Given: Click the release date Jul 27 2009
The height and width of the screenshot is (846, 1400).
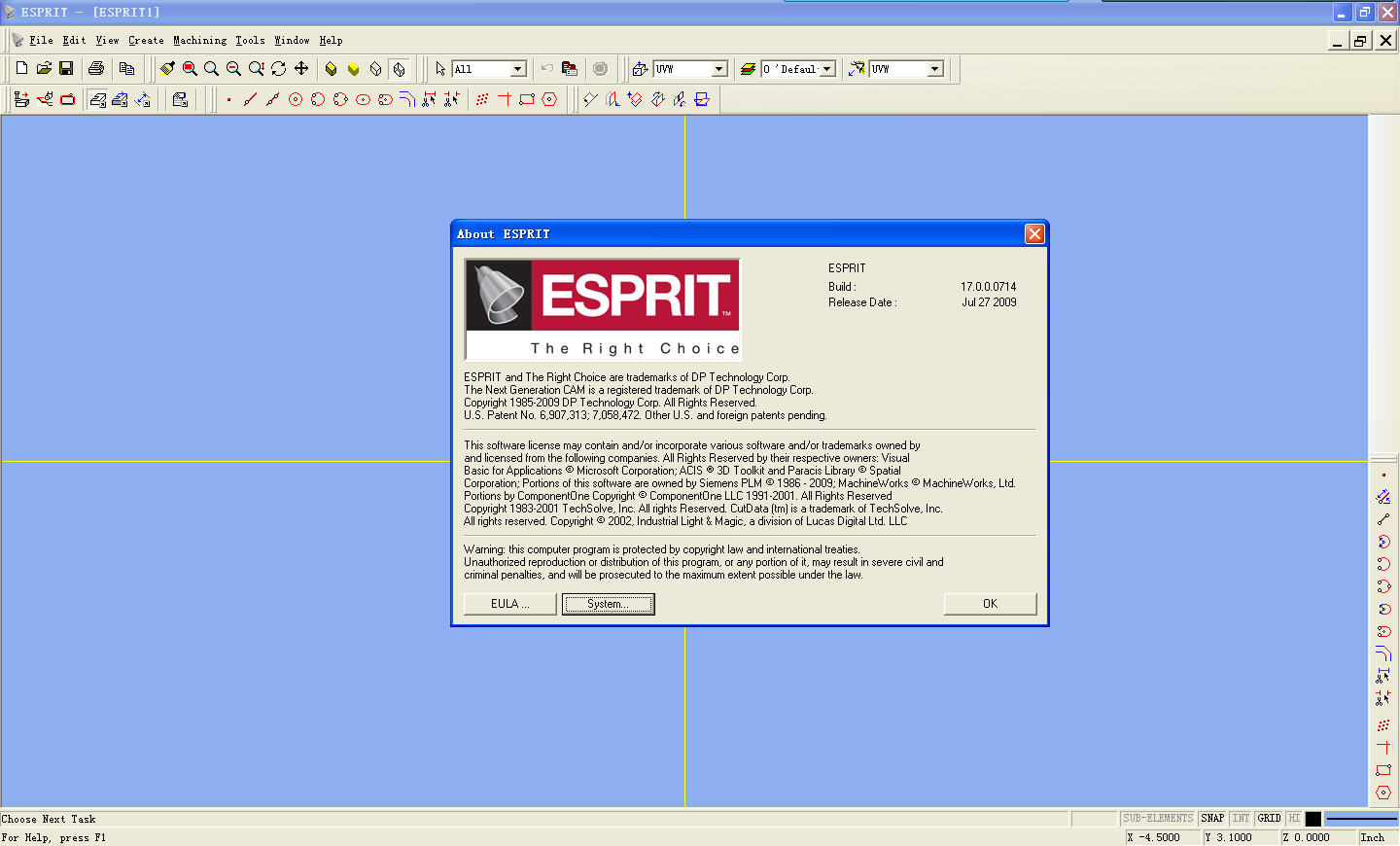Looking at the screenshot, I should tap(989, 302).
